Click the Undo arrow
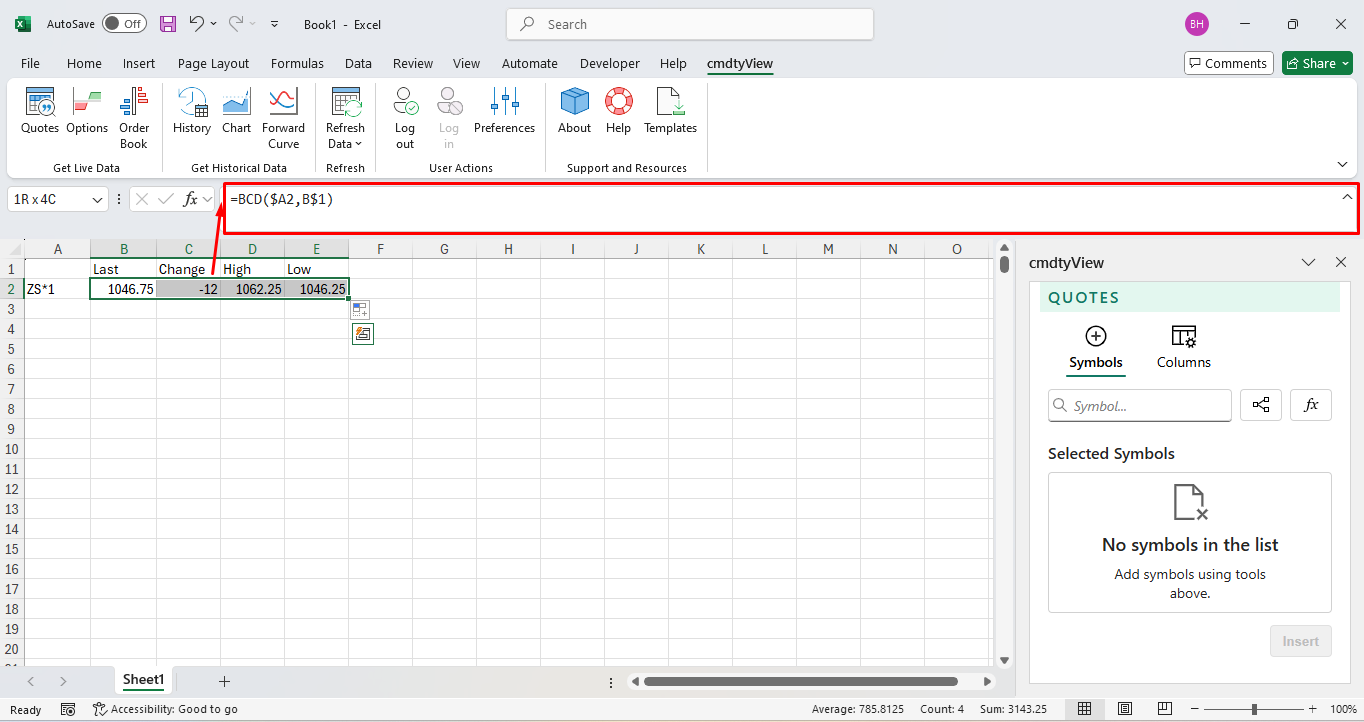1364x722 pixels. (197, 24)
